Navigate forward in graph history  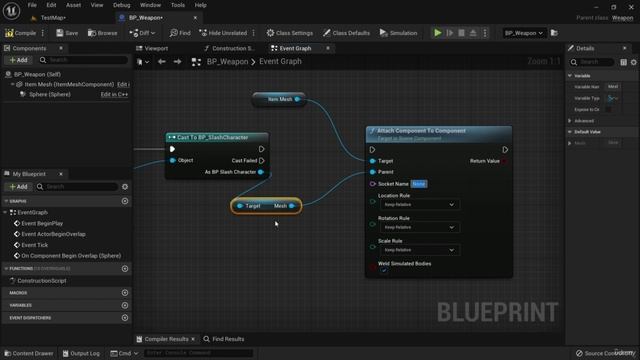coord(177,62)
